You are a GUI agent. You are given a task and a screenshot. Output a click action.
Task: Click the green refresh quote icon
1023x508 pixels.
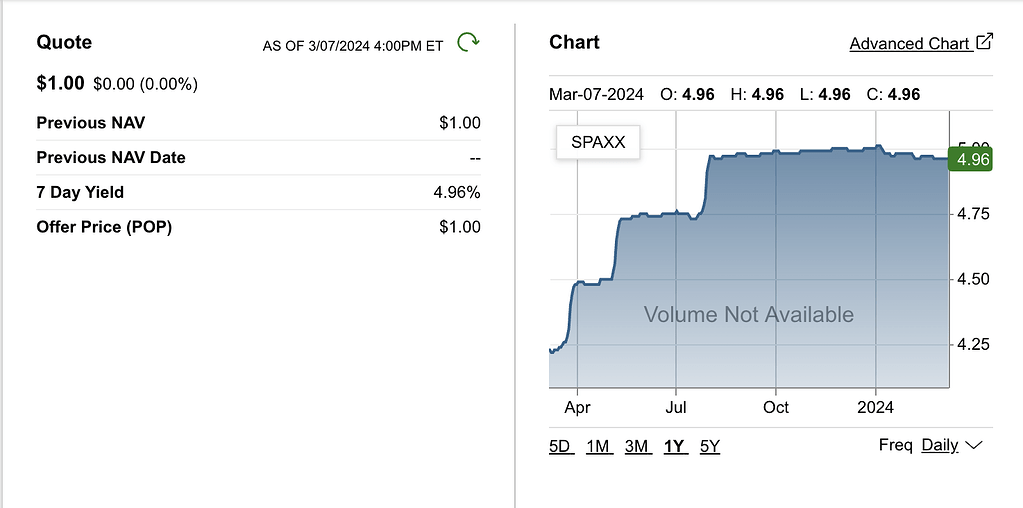point(468,42)
